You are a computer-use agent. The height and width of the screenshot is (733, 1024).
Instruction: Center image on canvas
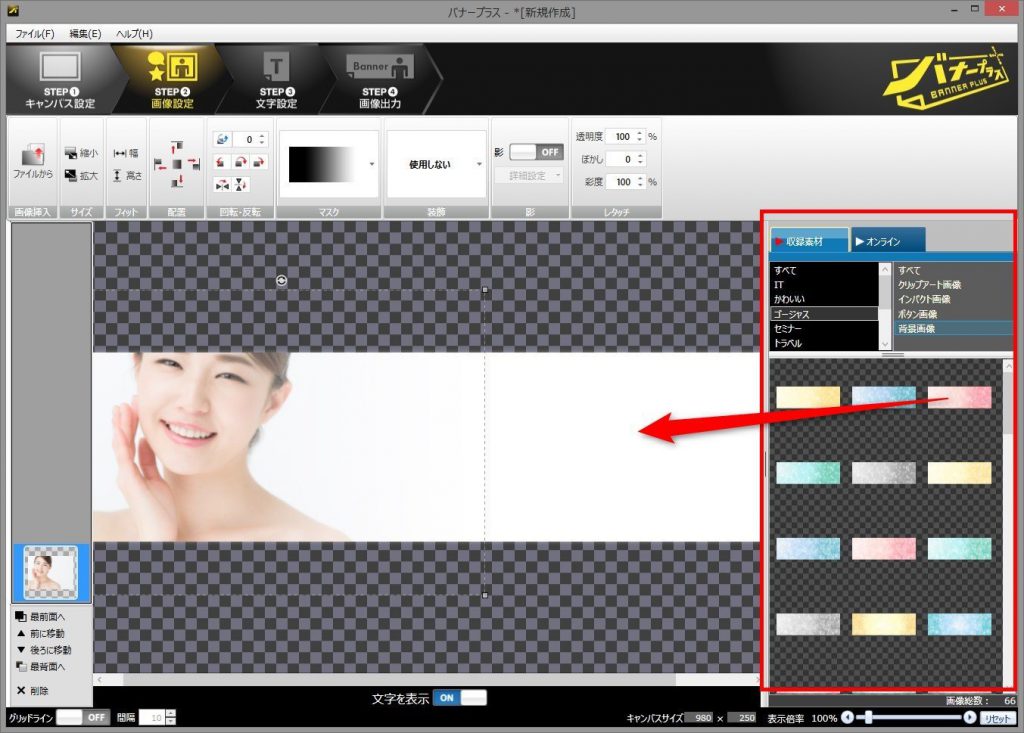tap(177, 163)
